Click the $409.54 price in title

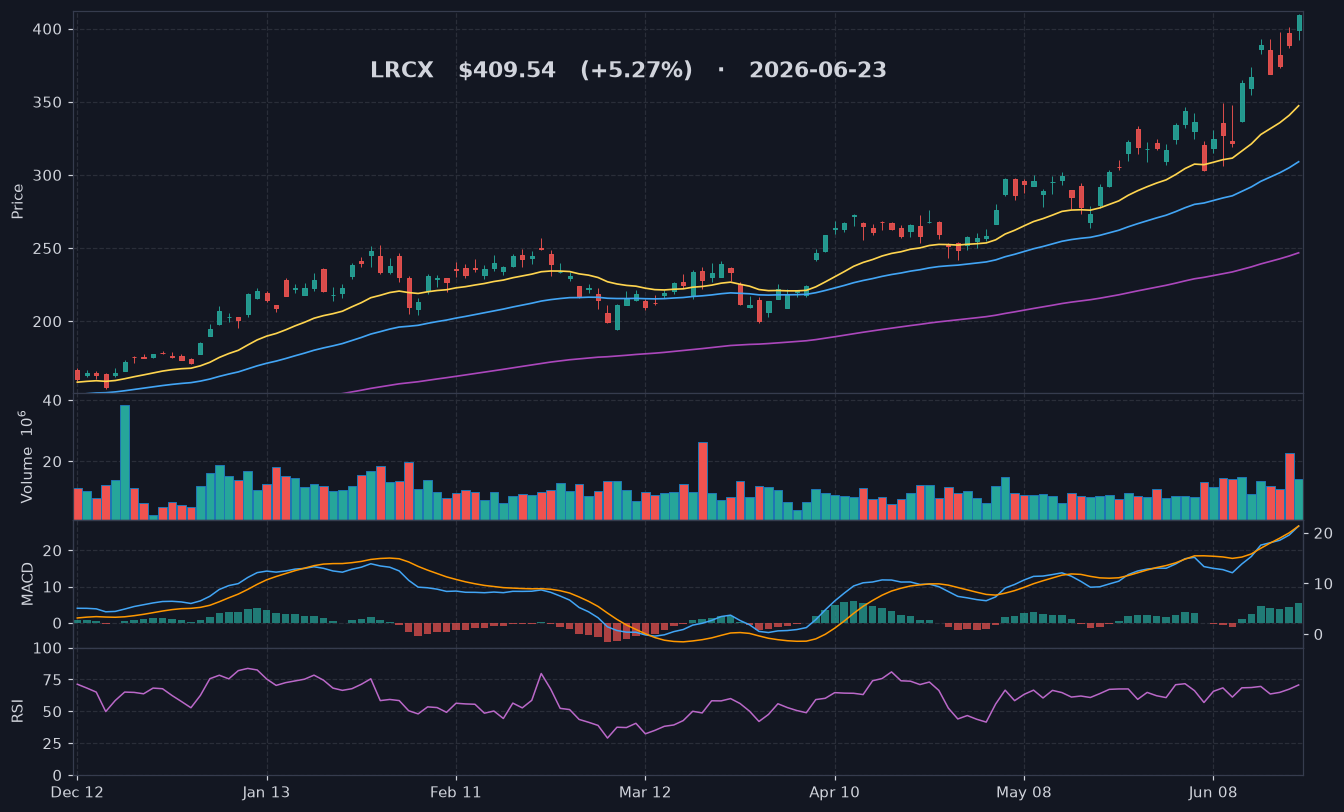506,71
